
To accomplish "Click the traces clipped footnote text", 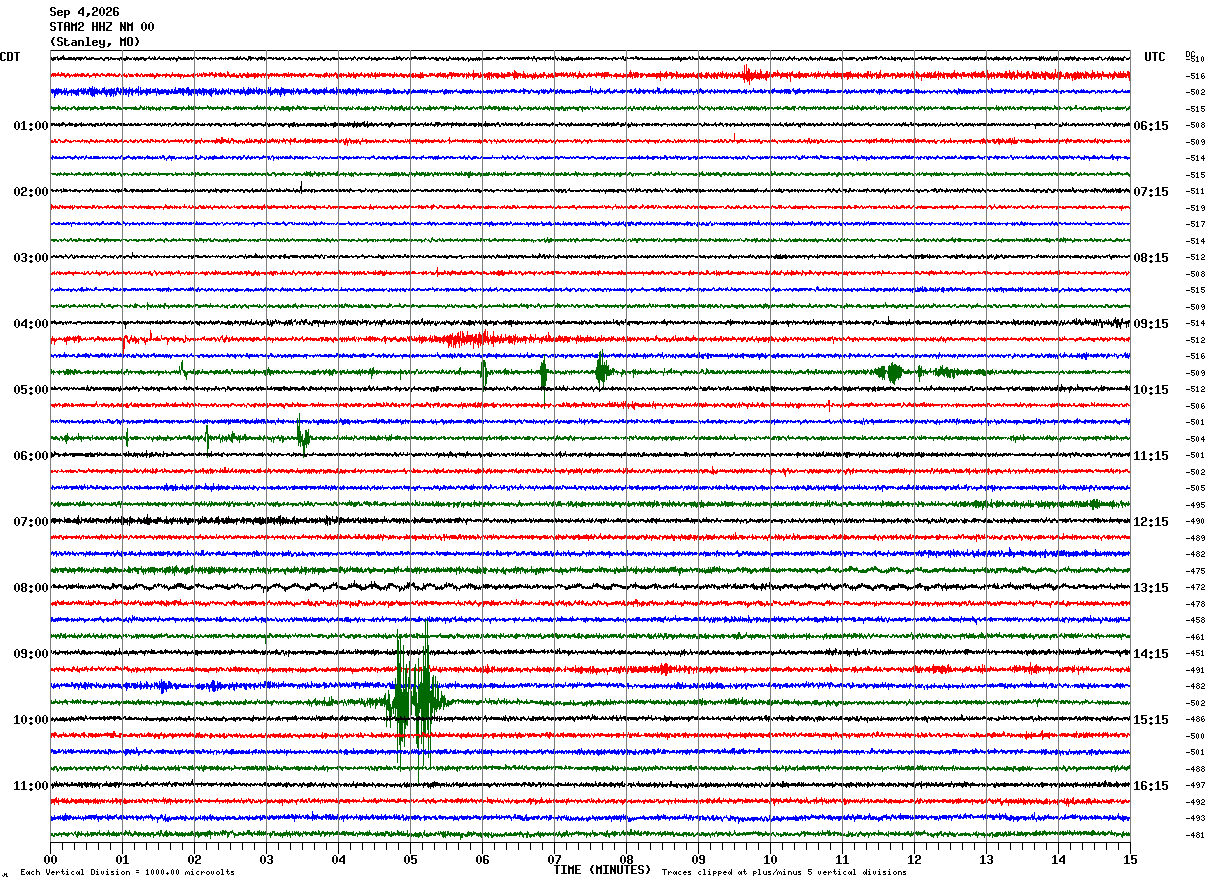I will [784, 872].
